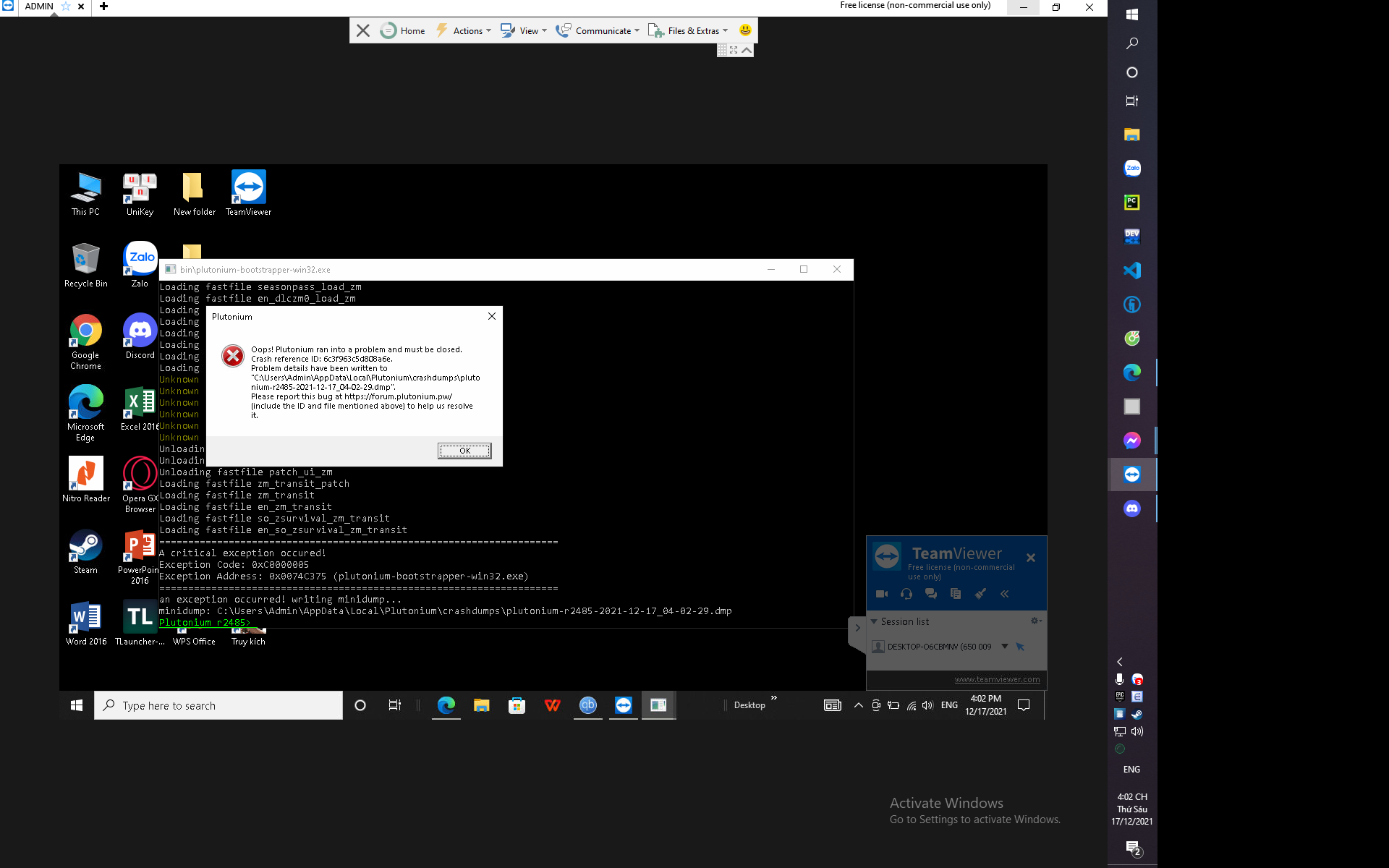Open This PC on remote desktop
The width and height of the screenshot is (1389, 868).
pyautogui.click(x=85, y=194)
